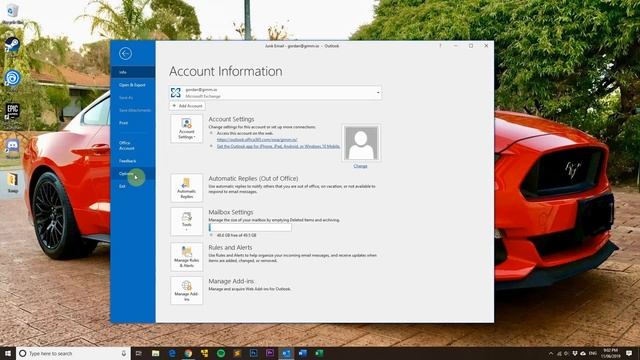The image size is (640, 360).
Task: Open Task View from the taskbar
Action: pos(139,353)
